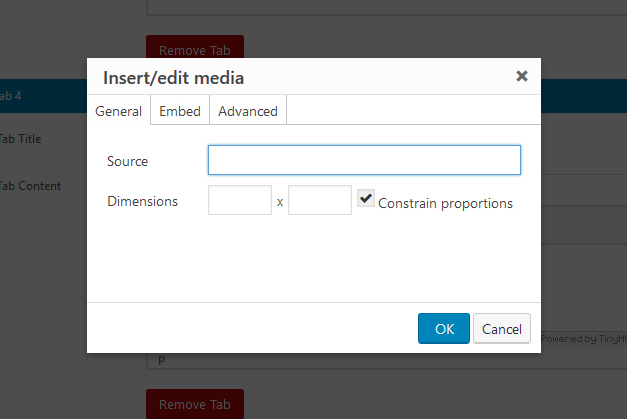
Task: Click the Source input field
Action: click(364, 160)
